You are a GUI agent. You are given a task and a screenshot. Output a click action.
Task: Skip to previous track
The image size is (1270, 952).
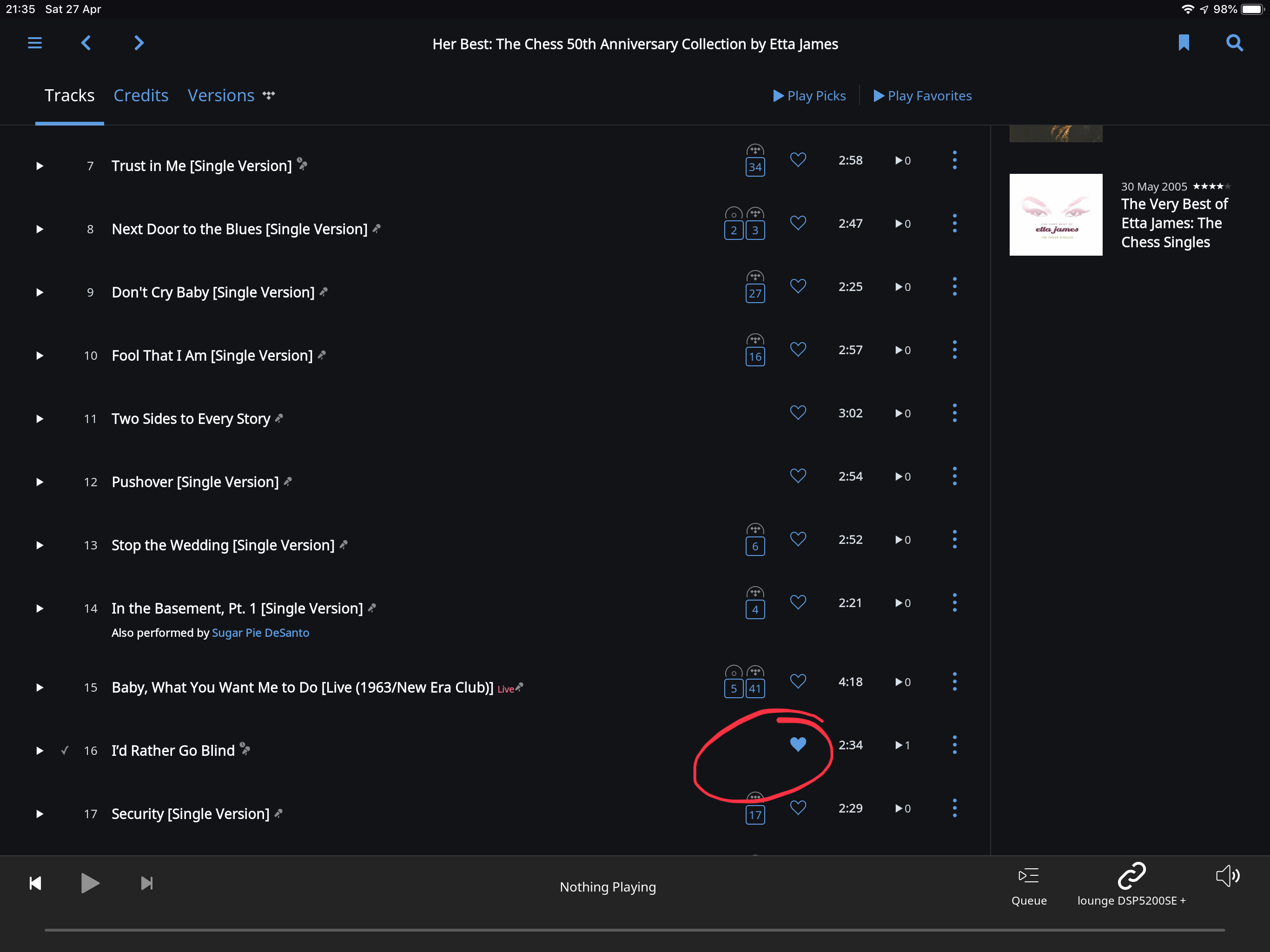click(x=35, y=883)
